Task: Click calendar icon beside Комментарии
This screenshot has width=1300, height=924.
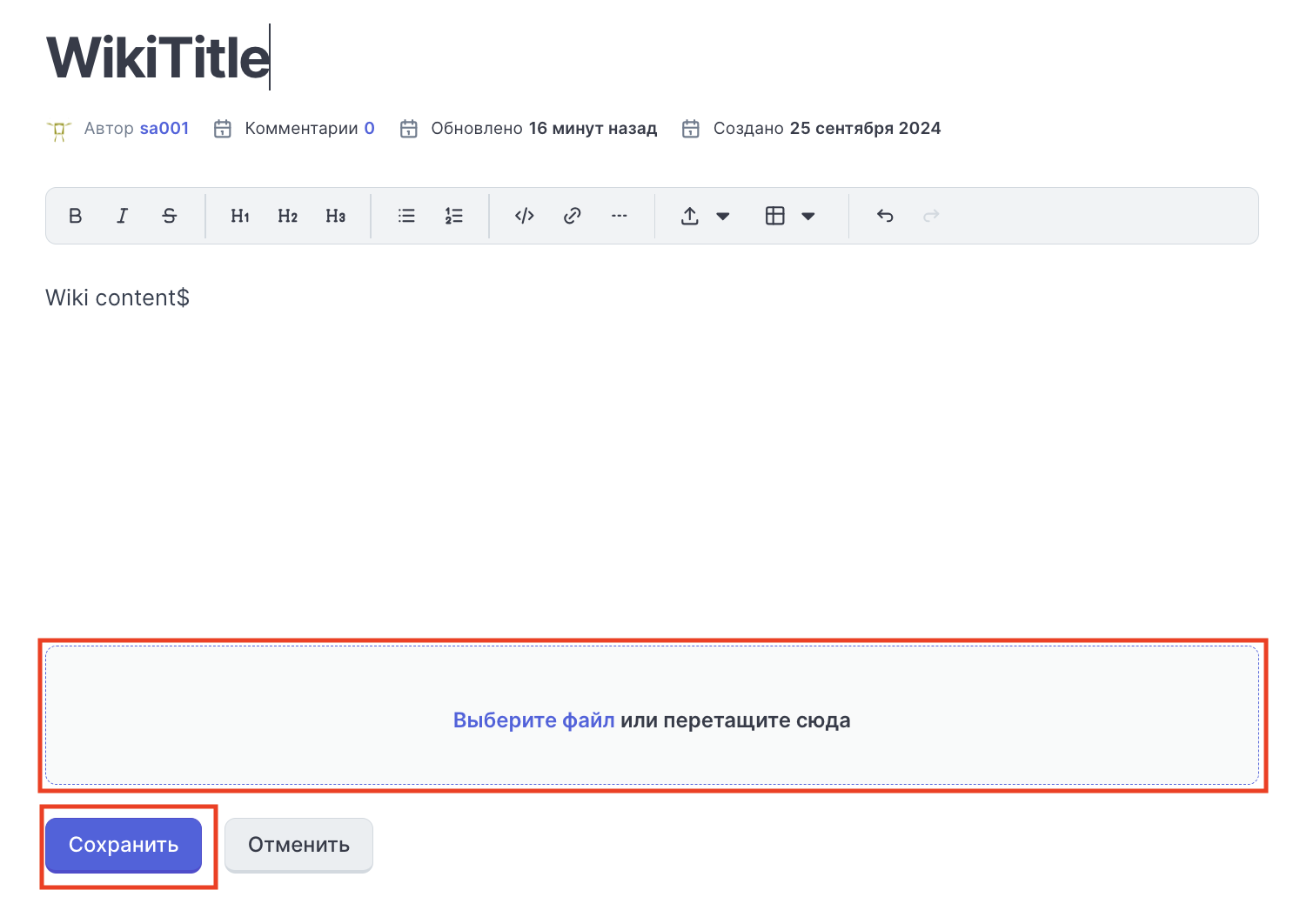Action: coord(223,129)
